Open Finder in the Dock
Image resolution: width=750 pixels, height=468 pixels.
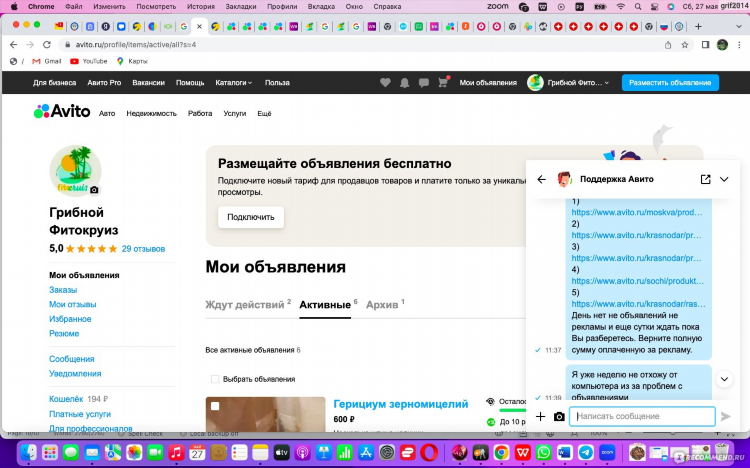[x=29, y=452]
